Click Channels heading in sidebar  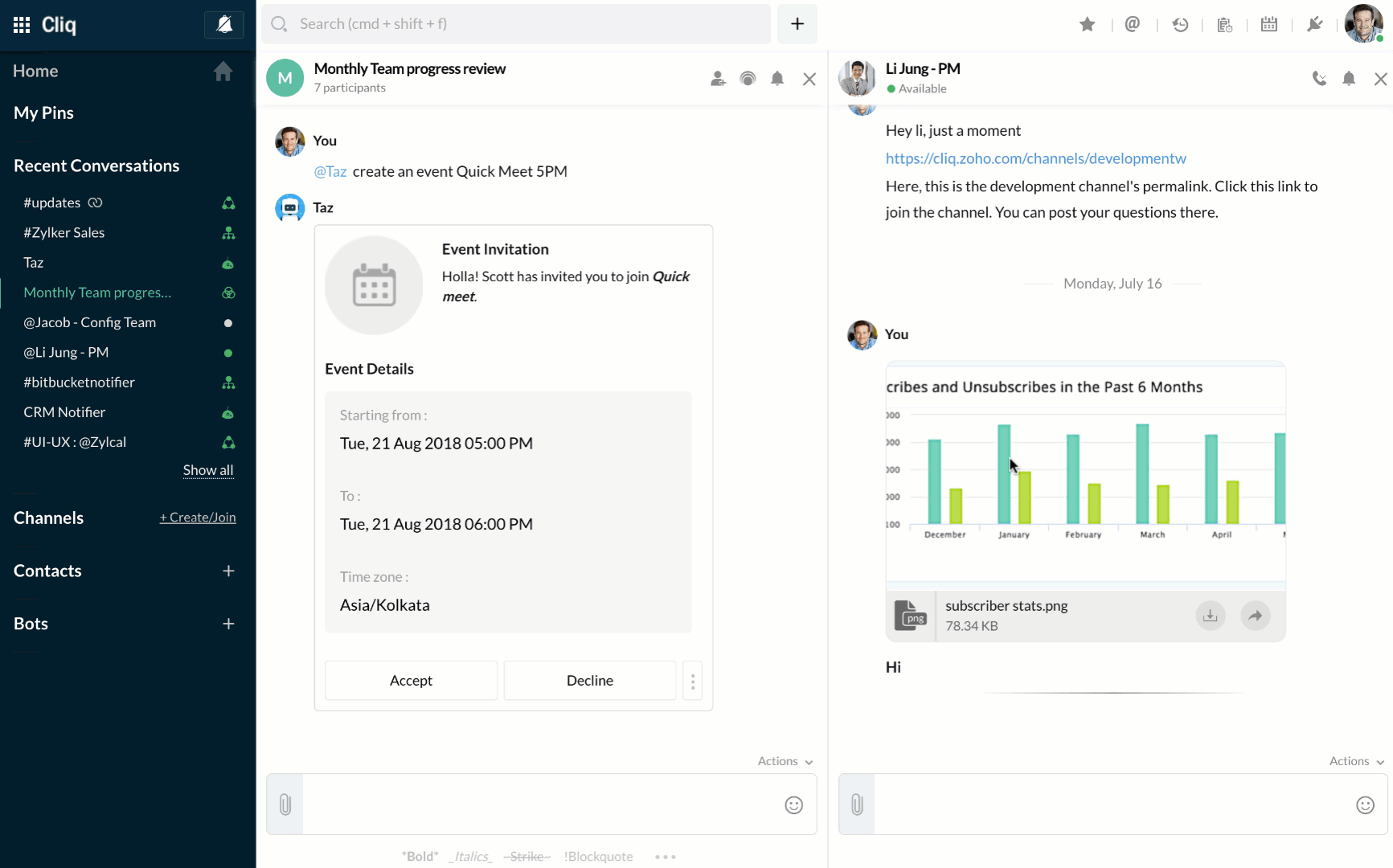pyautogui.click(x=48, y=518)
